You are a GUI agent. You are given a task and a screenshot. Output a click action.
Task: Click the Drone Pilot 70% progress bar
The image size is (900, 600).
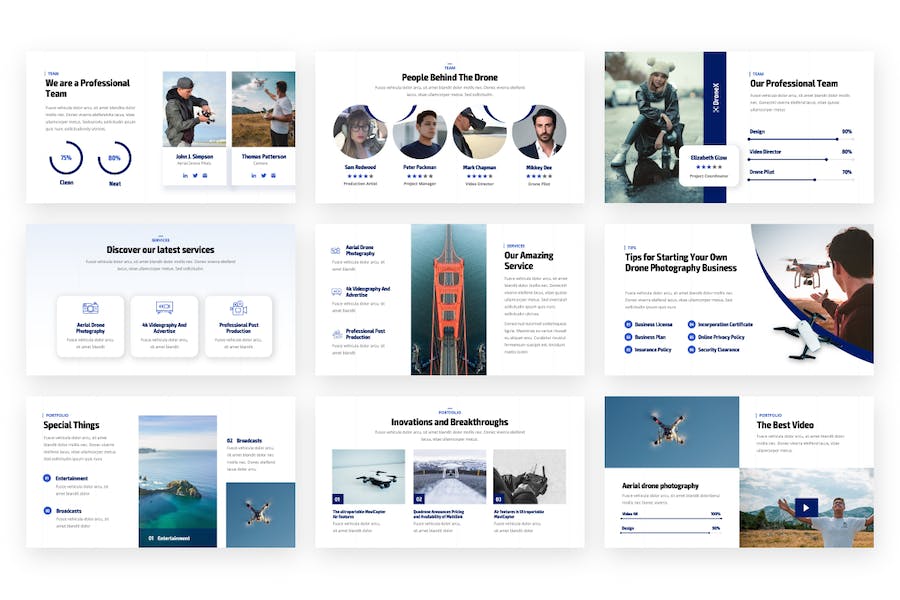(800, 179)
